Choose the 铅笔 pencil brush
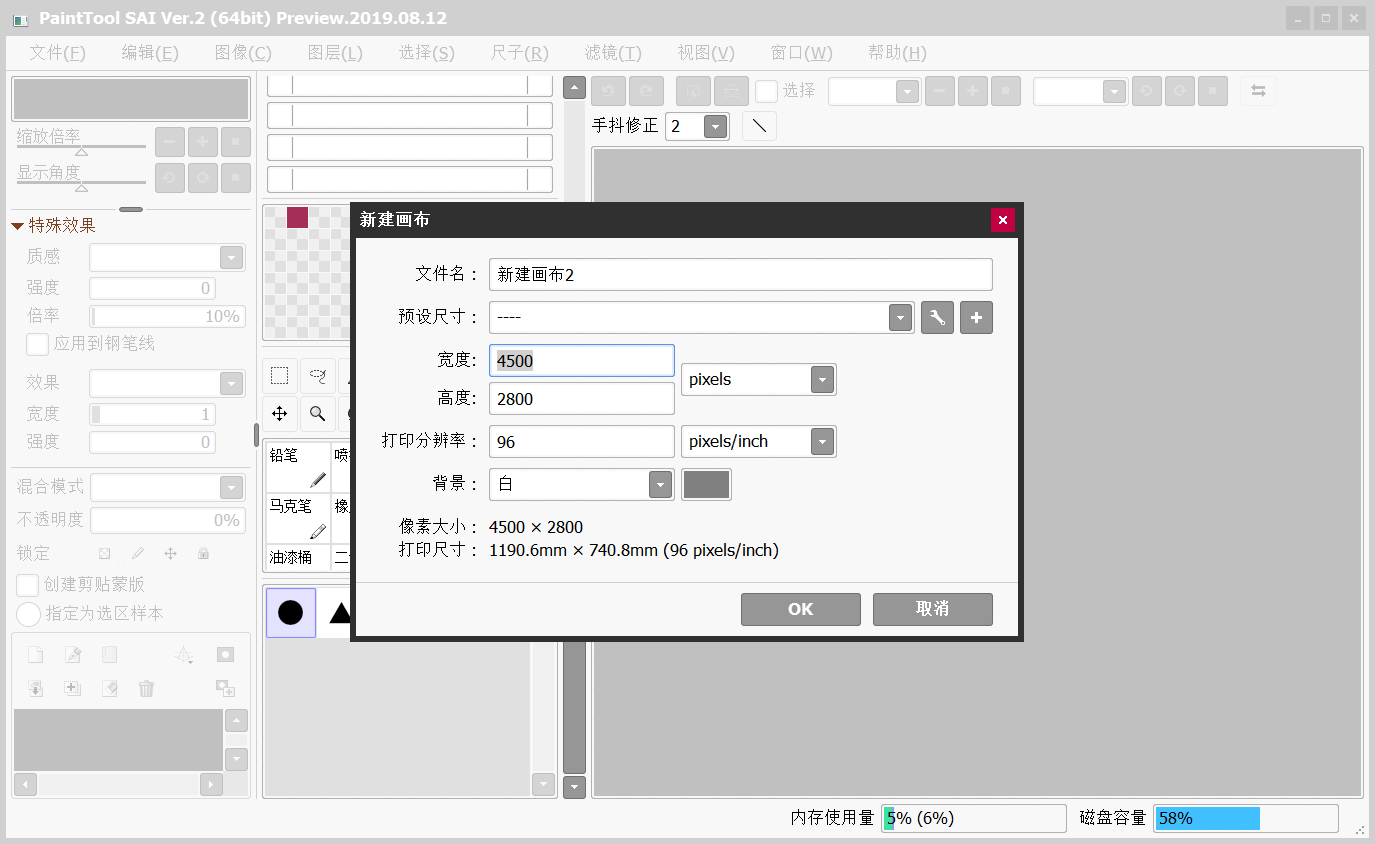This screenshot has height=844, width=1375. tap(298, 468)
